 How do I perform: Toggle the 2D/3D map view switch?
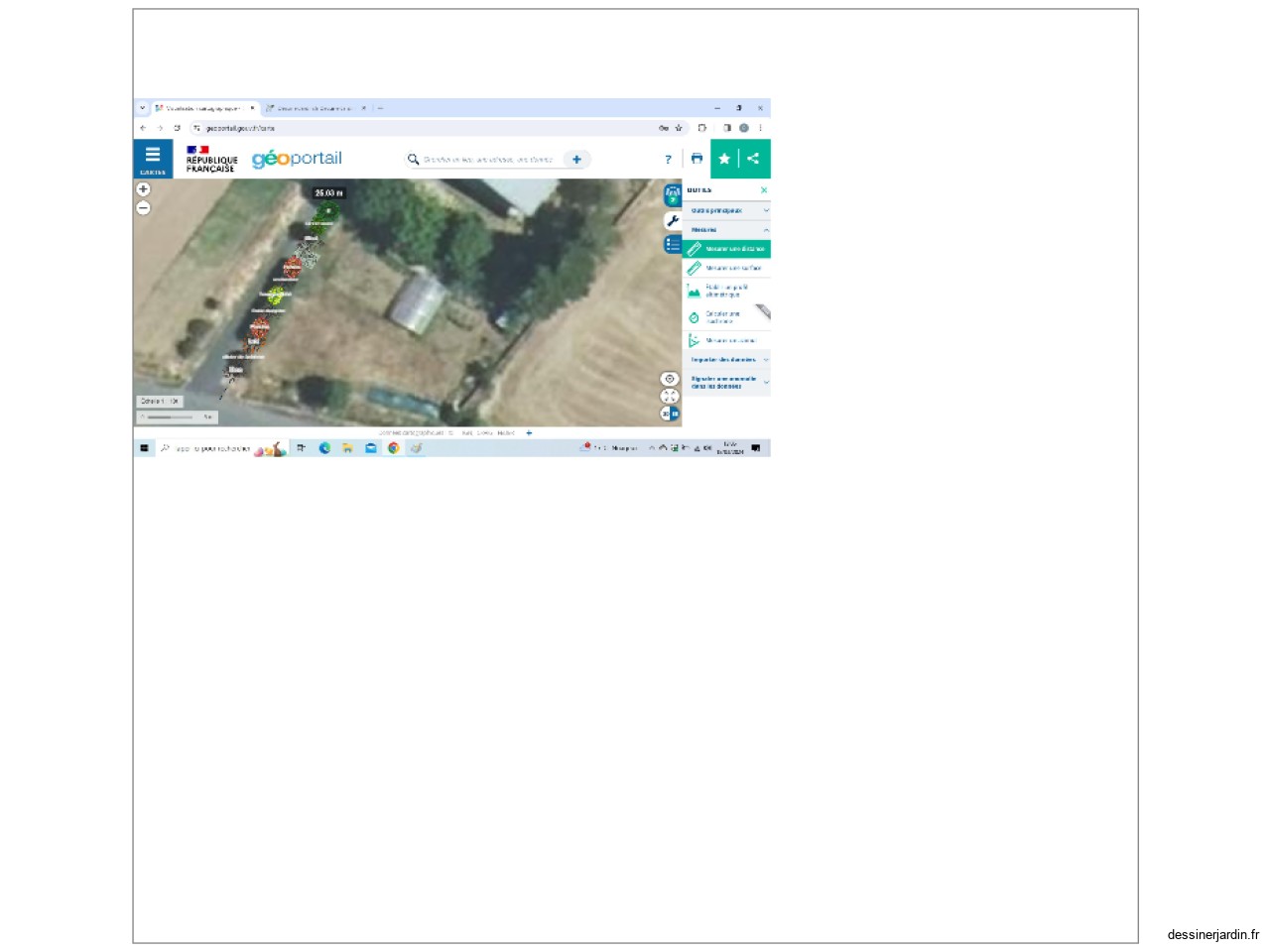(x=671, y=414)
